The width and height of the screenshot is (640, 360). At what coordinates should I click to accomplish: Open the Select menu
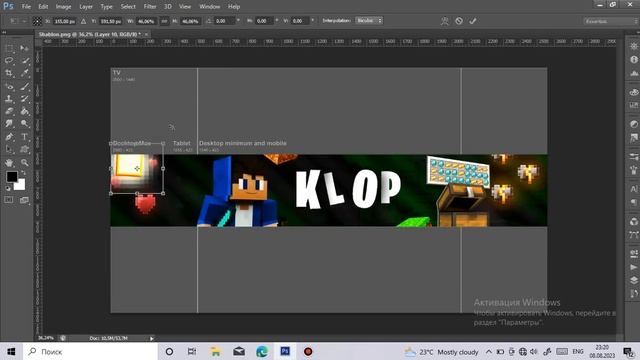pos(128,7)
